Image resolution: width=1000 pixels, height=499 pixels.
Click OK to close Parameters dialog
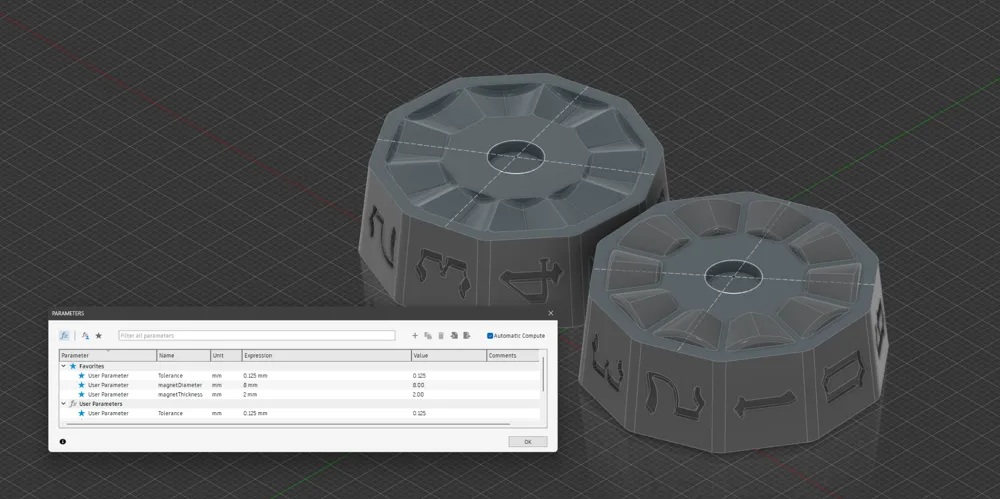tap(527, 441)
